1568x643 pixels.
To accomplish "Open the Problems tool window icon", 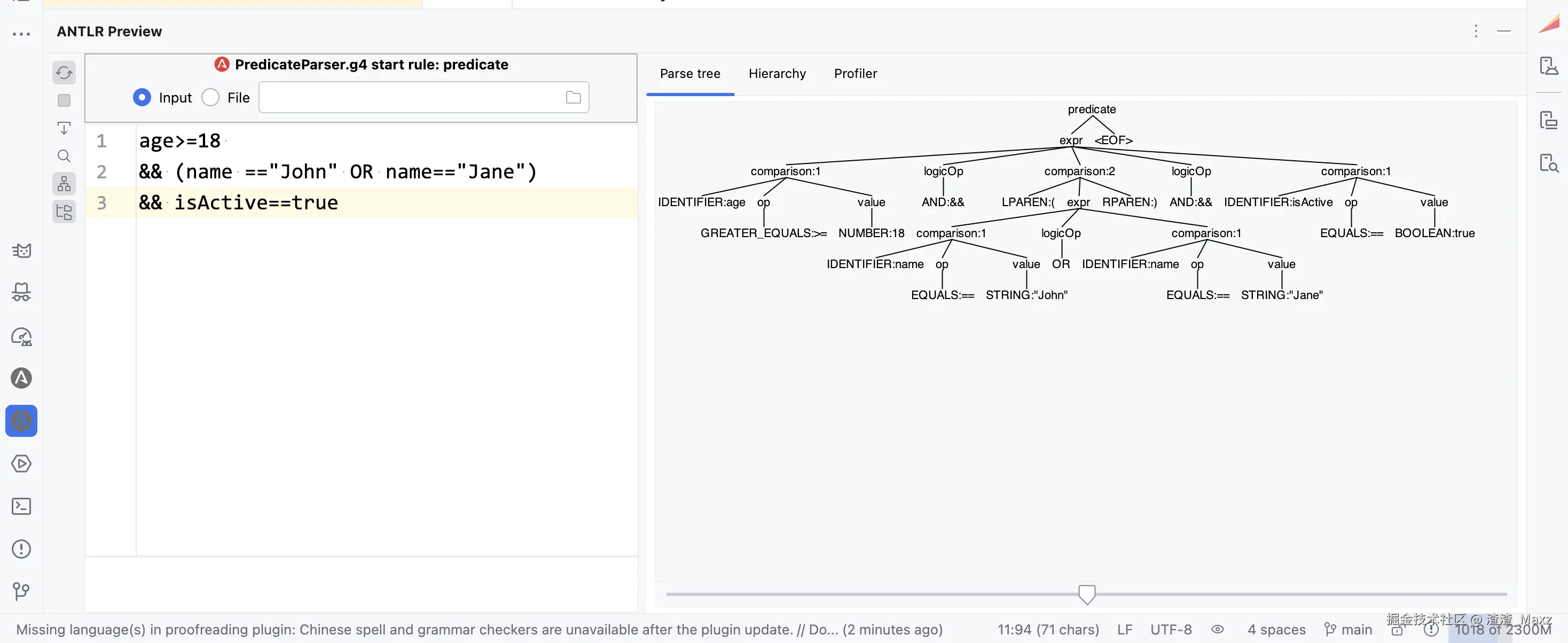I will (x=21, y=549).
